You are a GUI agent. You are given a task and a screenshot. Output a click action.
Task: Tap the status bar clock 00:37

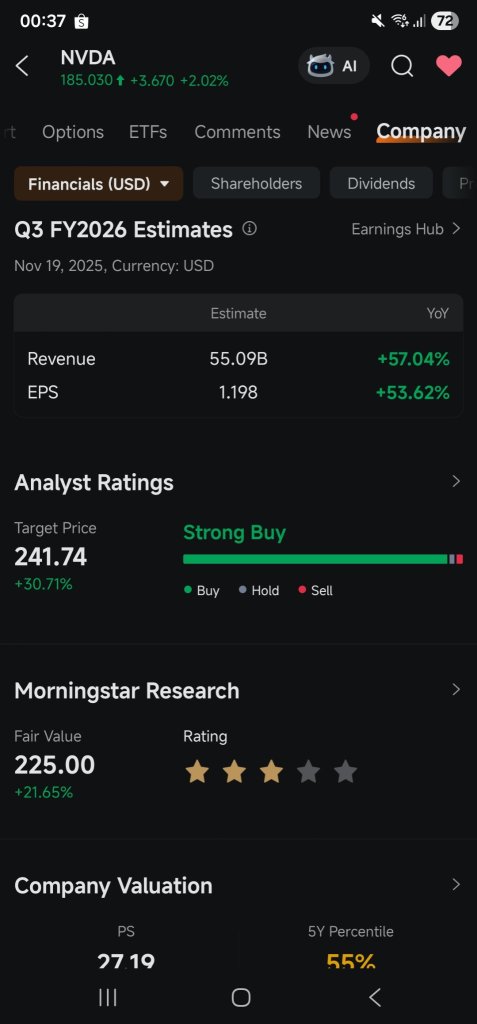pos(42,22)
